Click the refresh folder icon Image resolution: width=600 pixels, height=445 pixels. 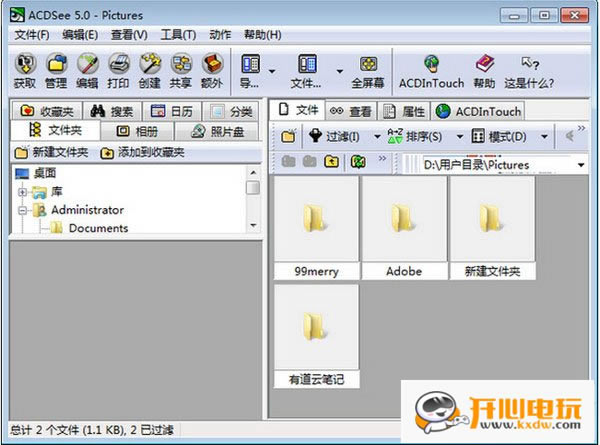(x=358, y=161)
